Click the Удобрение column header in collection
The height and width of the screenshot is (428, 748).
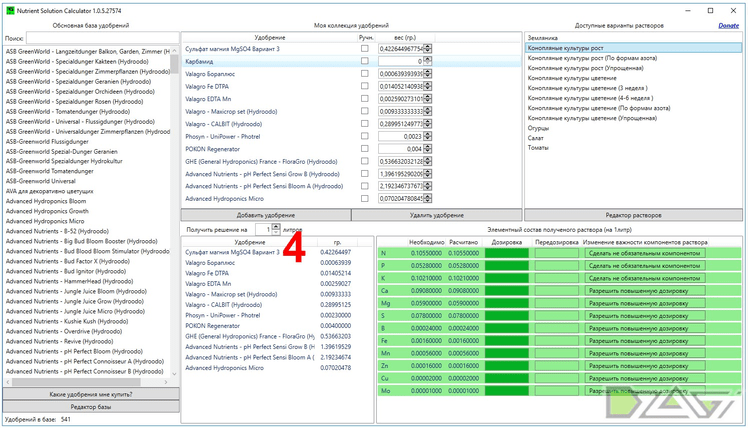(x=270, y=37)
